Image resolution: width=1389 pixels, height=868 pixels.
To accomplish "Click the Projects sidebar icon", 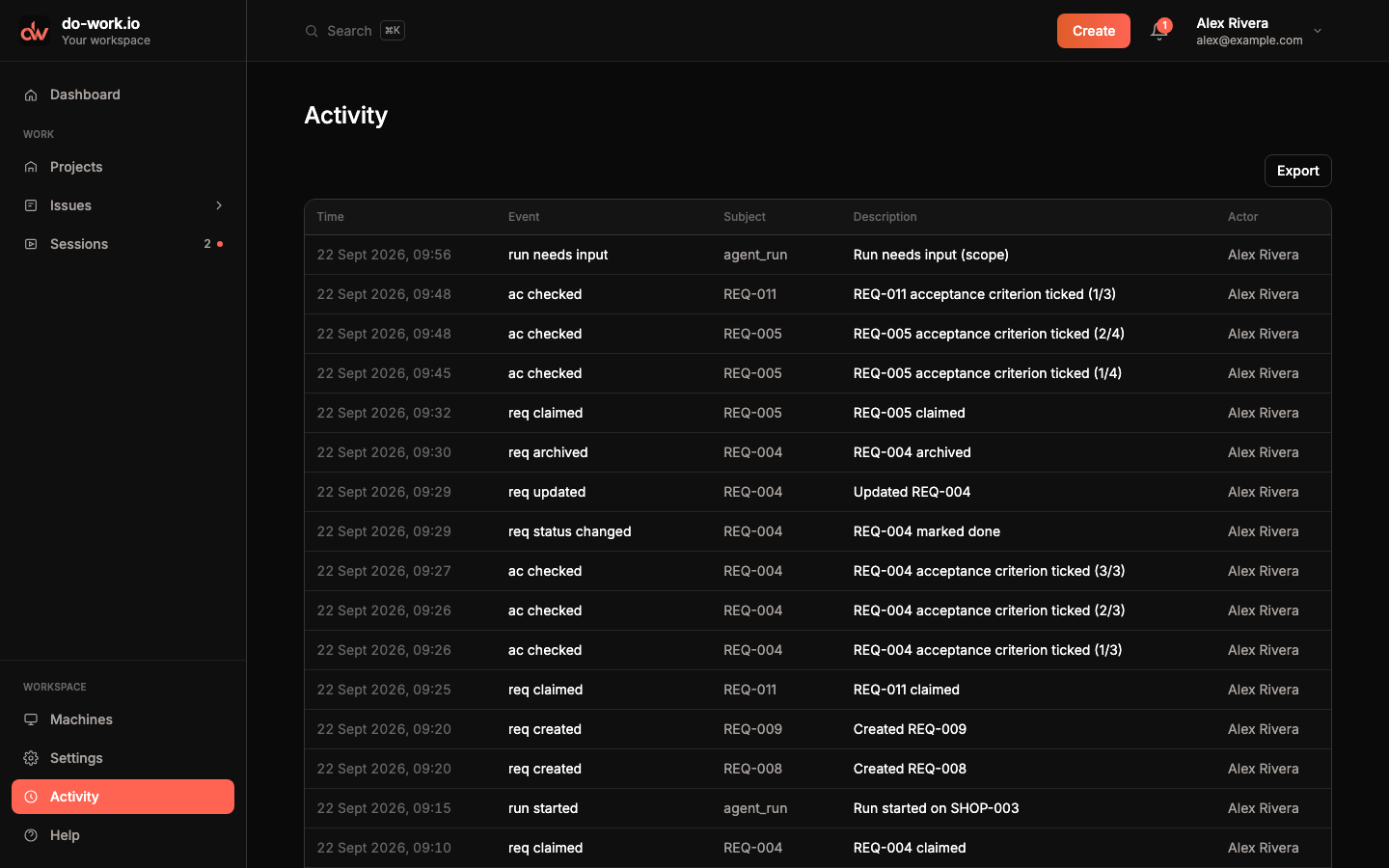I will (31, 167).
